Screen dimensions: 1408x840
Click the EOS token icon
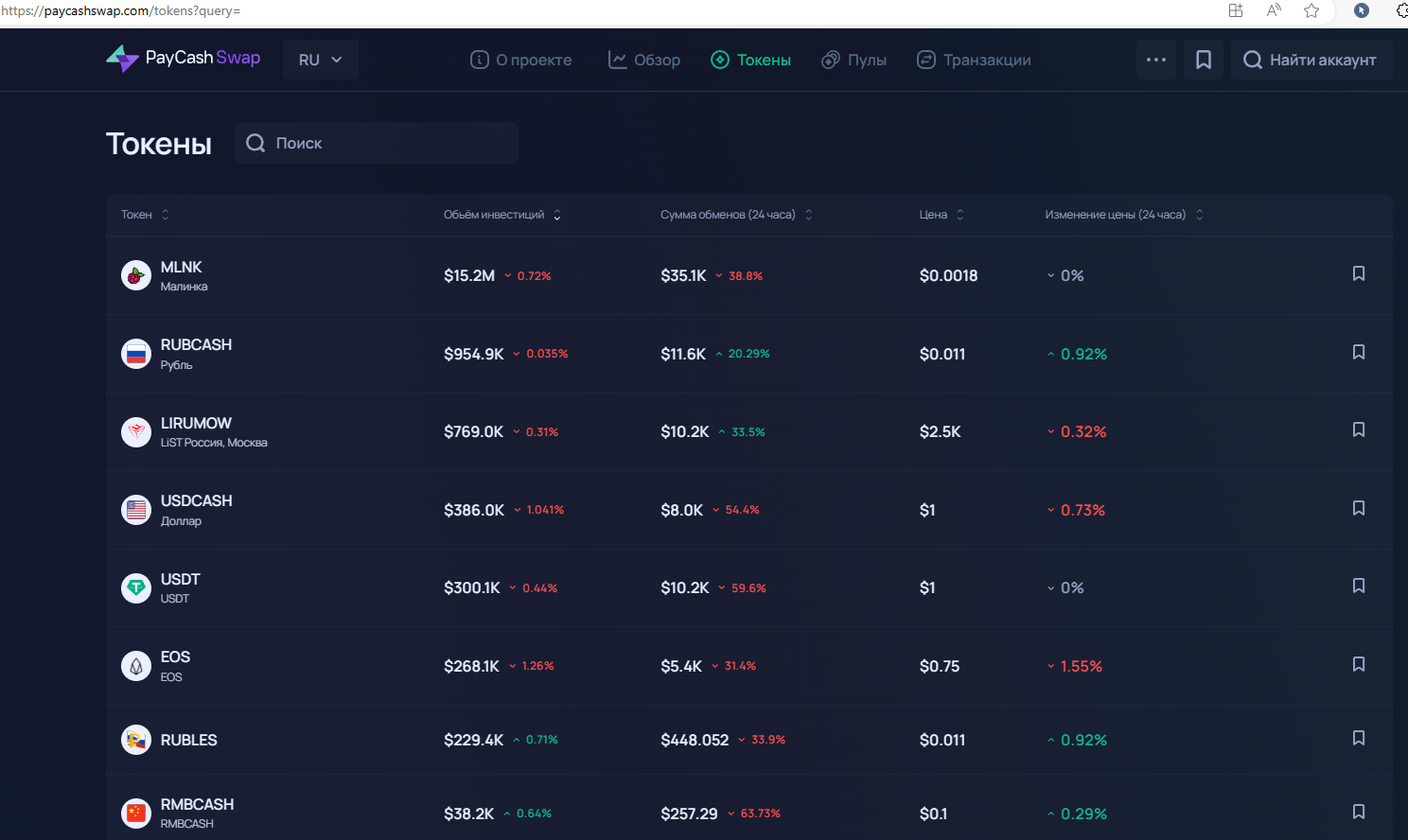click(136, 666)
